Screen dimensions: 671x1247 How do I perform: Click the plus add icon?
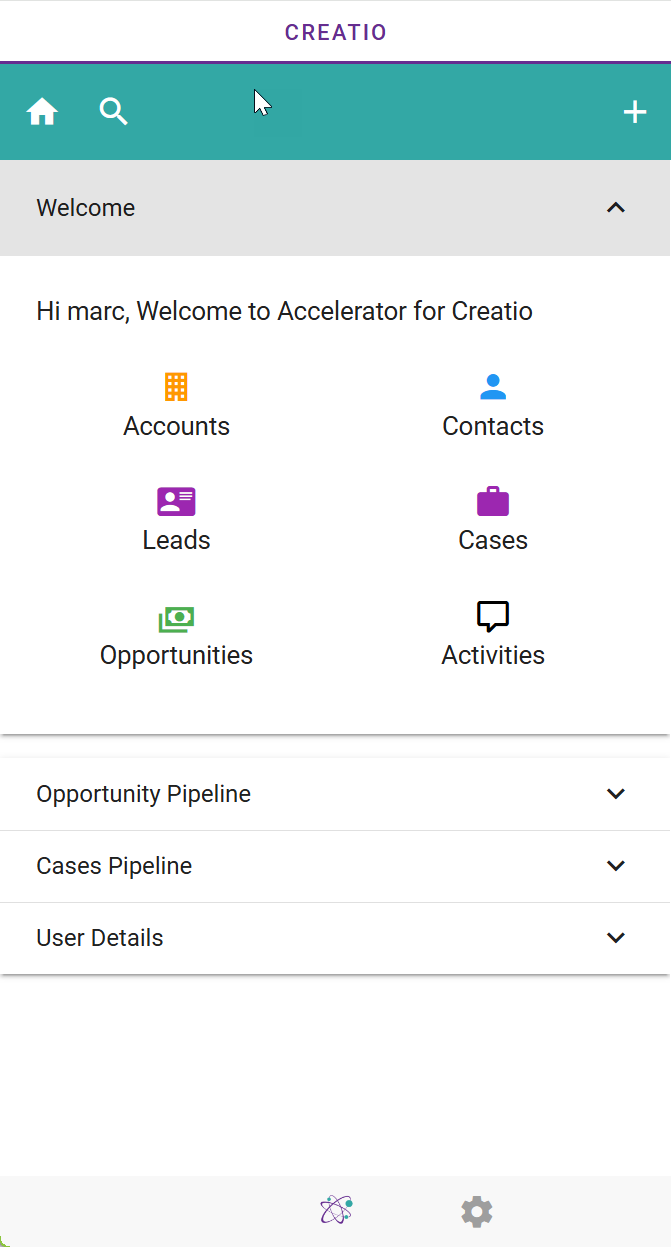coord(635,112)
